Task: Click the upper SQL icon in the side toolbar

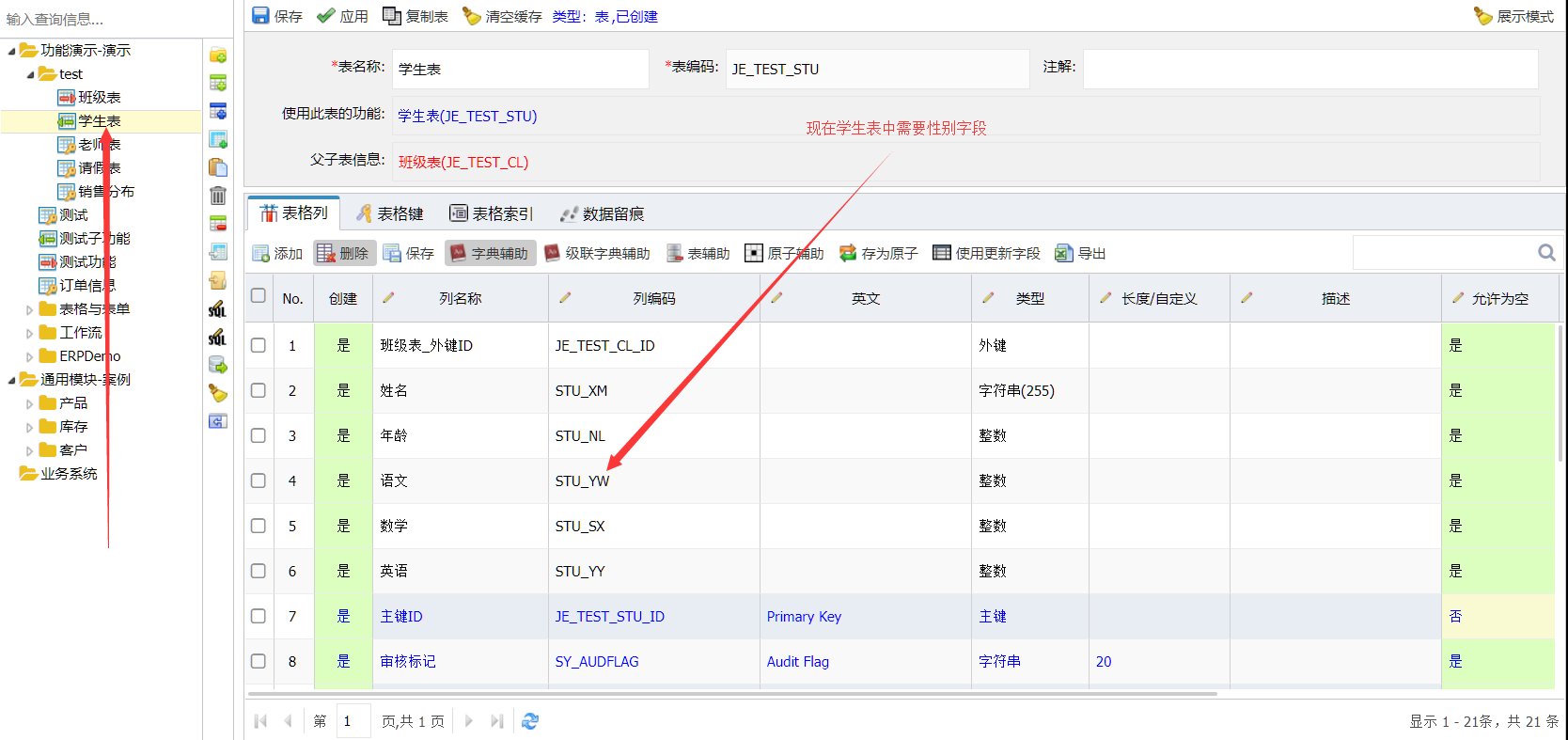Action: click(x=218, y=308)
